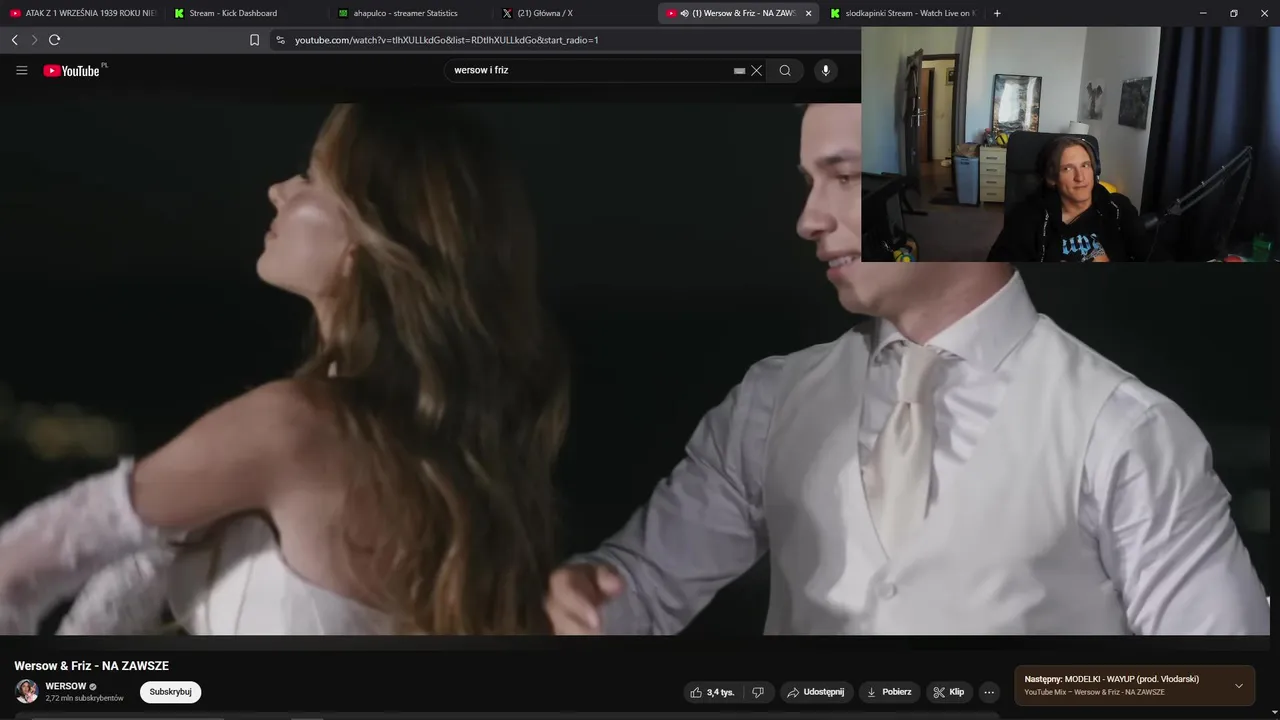
Task: Dislike the video with thumbs-down
Action: [758, 692]
